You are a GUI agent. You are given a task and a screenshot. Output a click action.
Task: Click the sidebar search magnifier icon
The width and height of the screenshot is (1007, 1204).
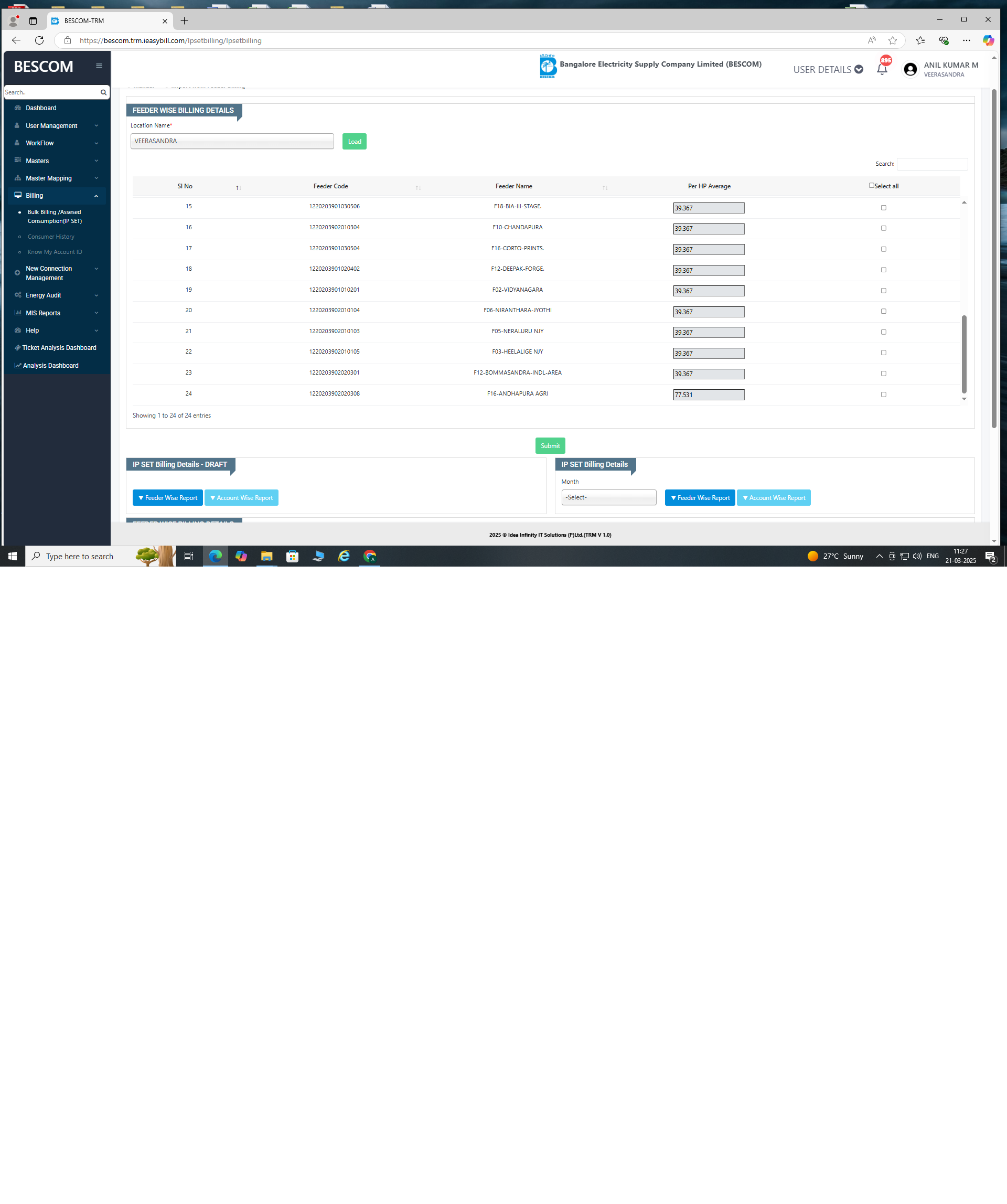[104, 92]
